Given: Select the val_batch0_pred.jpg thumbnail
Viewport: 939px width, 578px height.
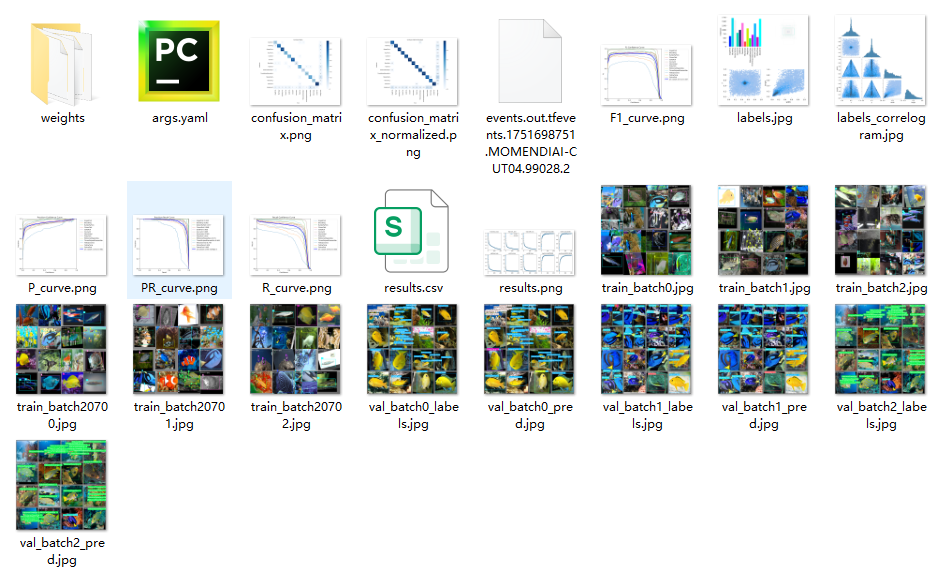Looking at the screenshot, I should tap(529, 349).
